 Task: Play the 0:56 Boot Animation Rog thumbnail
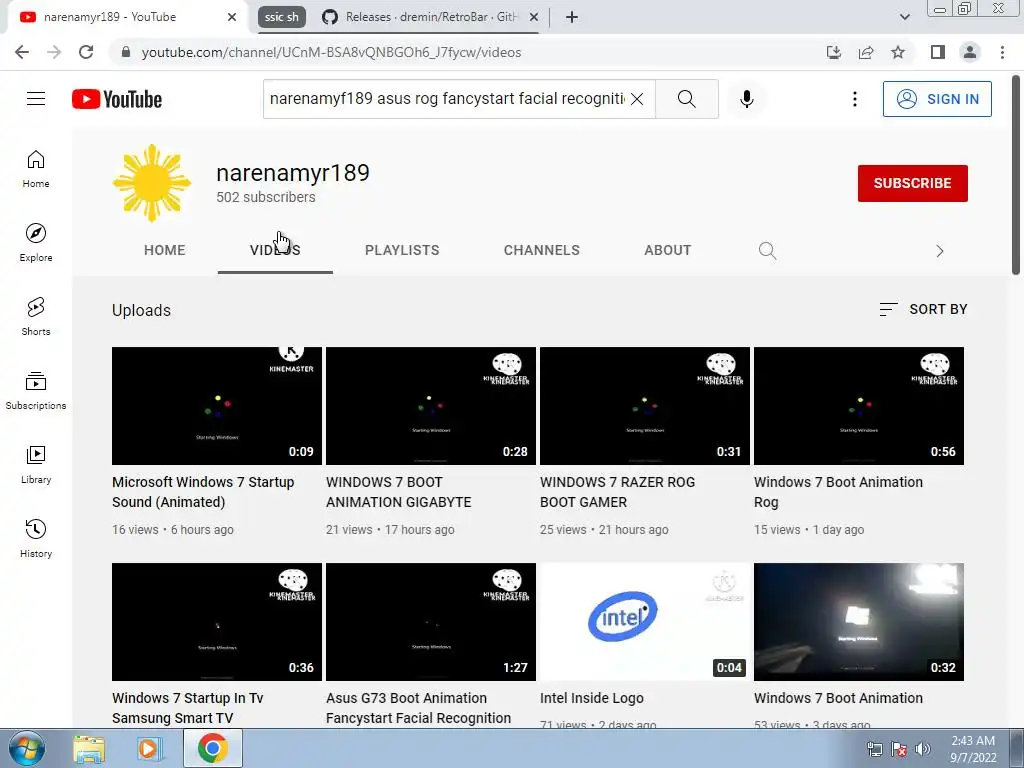[x=859, y=406]
